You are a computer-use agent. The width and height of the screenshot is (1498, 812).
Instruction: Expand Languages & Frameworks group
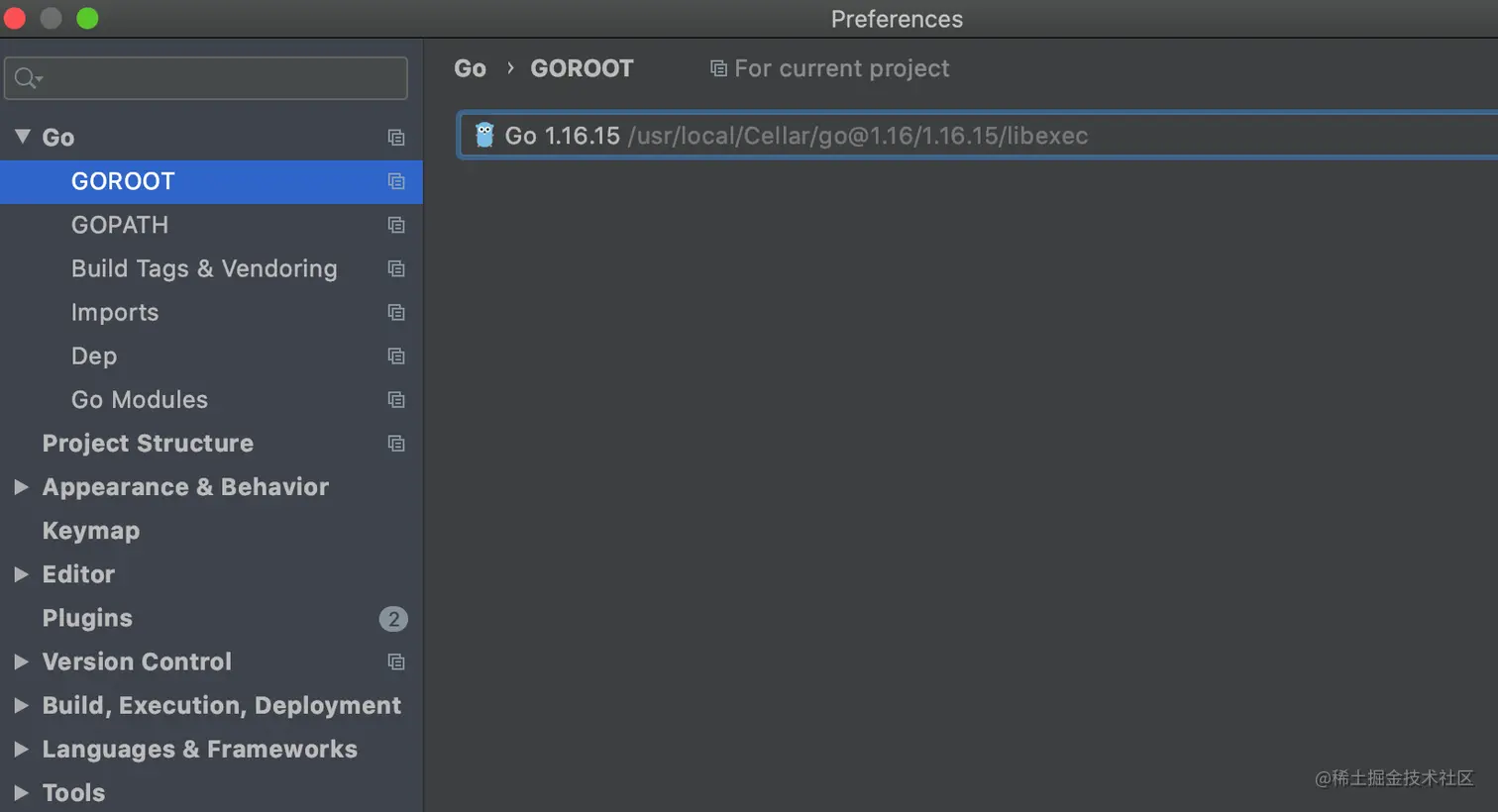pyautogui.click(x=21, y=750)
